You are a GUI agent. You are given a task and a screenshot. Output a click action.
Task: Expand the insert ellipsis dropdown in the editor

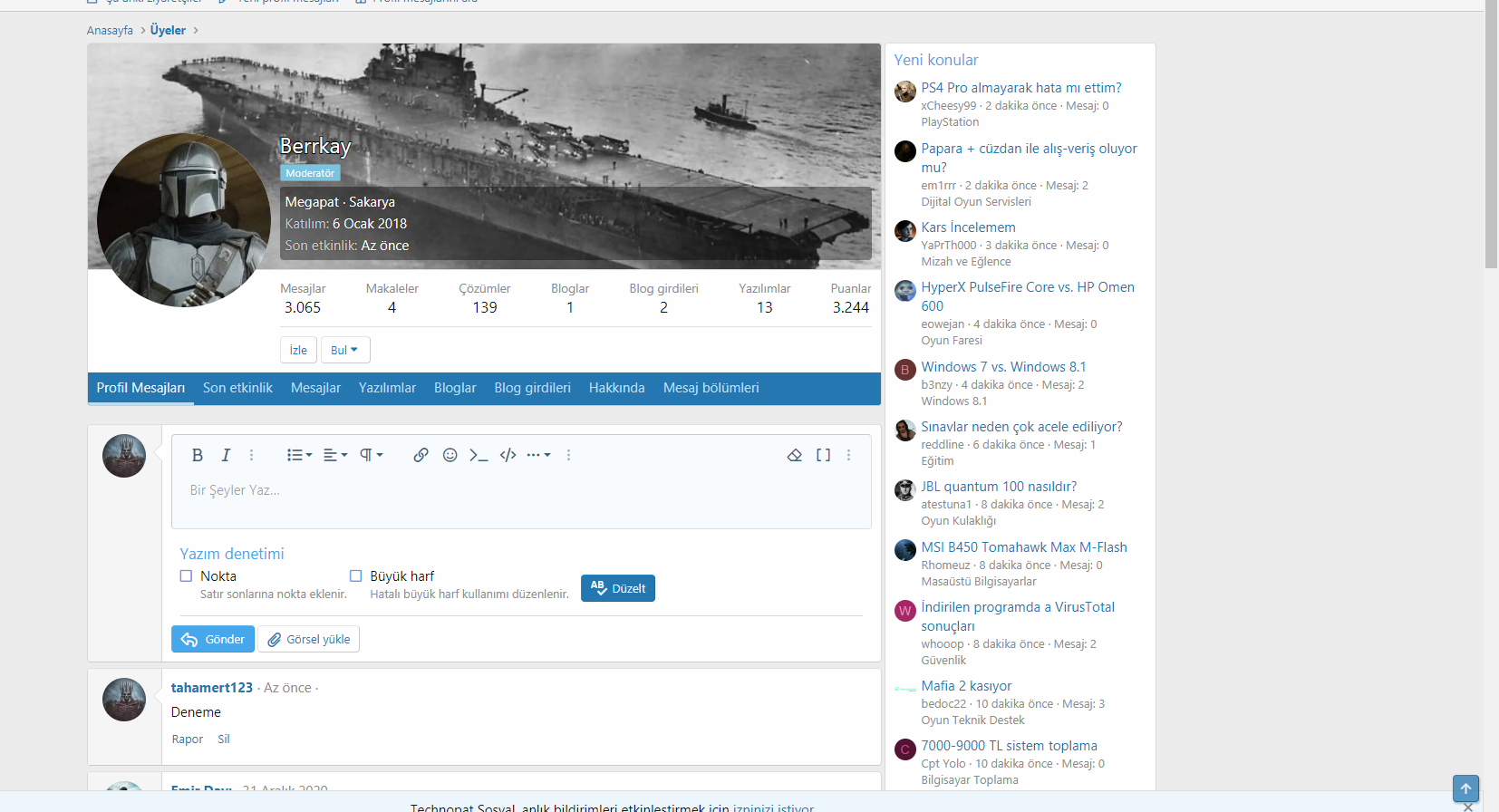click(538, 455)
